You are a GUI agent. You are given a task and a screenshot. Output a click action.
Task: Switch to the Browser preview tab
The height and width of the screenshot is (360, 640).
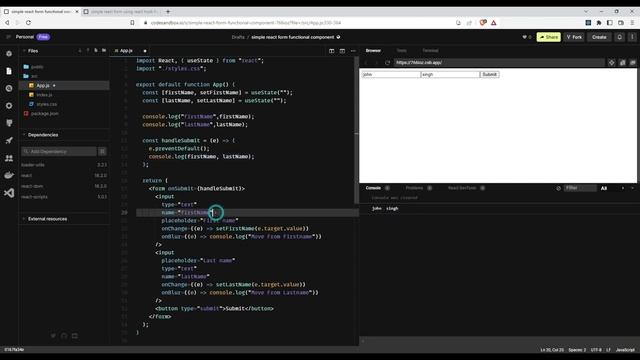tap(373, 51)
